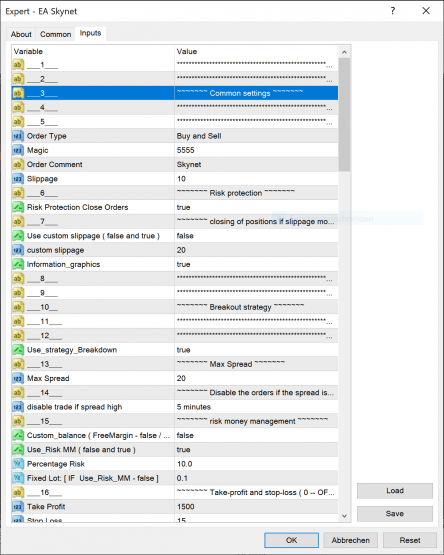Click the string icon beside variable ___10__
This screenshot has width=444, height=555.
pyautogui.click(x=18, y=307)
